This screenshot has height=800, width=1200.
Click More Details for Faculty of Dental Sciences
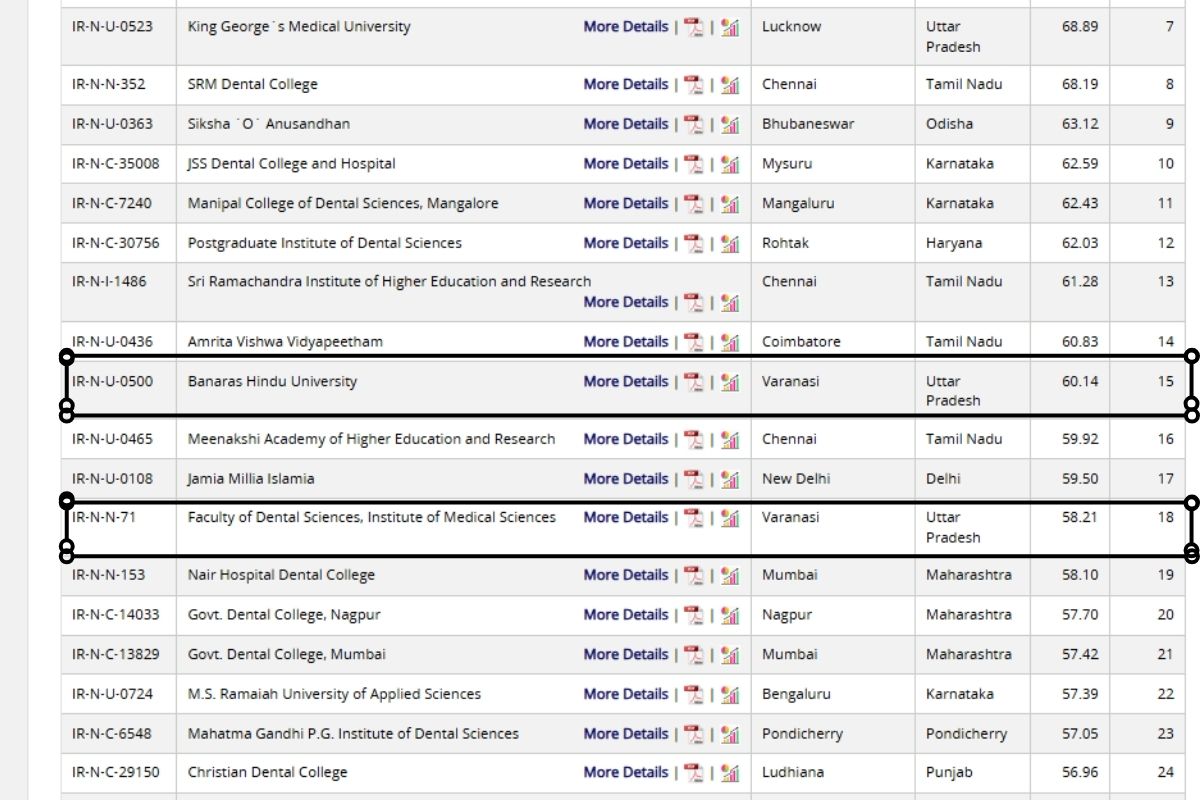pyautogui.click(x=626, y=517)
